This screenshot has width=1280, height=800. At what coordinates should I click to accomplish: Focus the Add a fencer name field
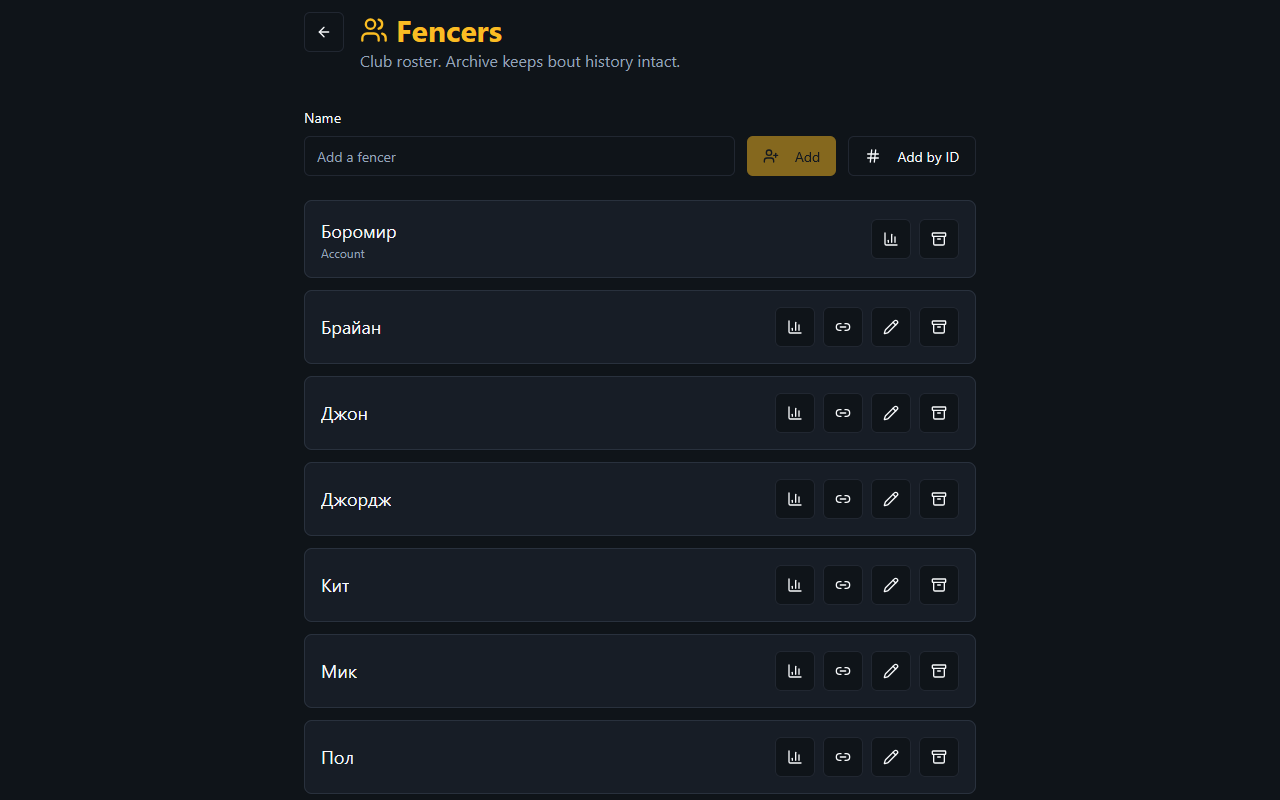click(519, 156)
